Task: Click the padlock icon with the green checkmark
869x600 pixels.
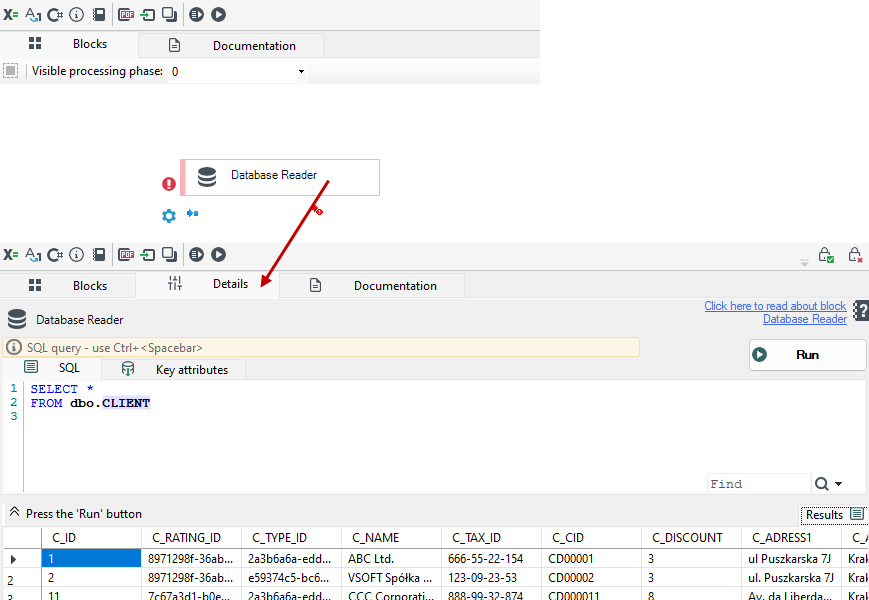Action: (x=826, y=255)
